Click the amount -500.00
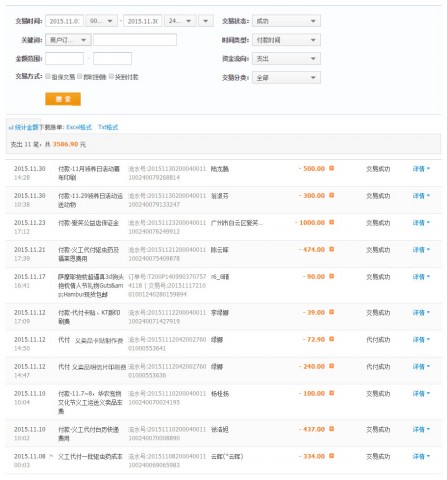Image resolution: width=447 pixels, height=480 pixels. [x=312, y=168]
